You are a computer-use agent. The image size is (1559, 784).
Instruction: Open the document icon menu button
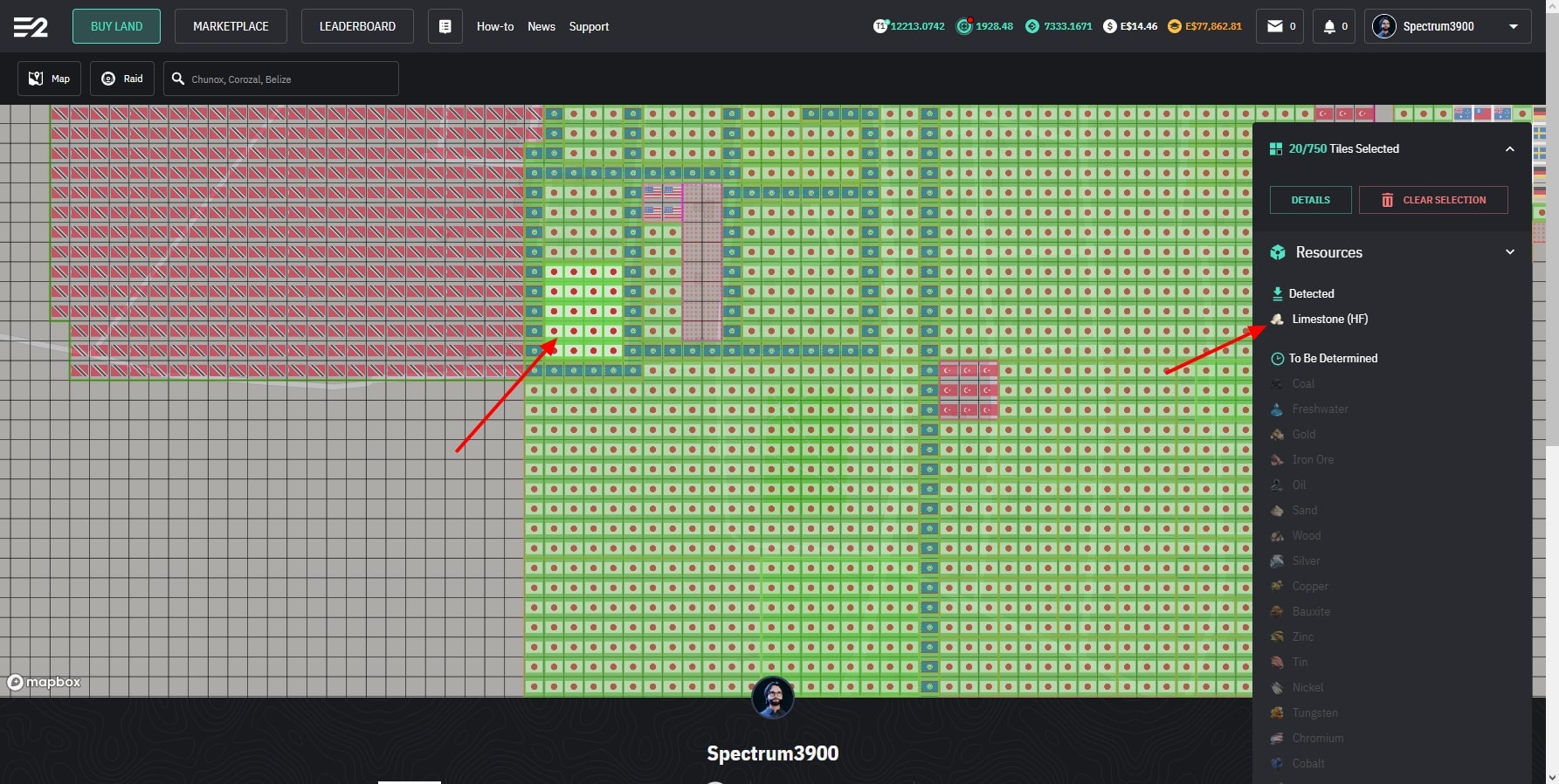[x=445, y=26]
